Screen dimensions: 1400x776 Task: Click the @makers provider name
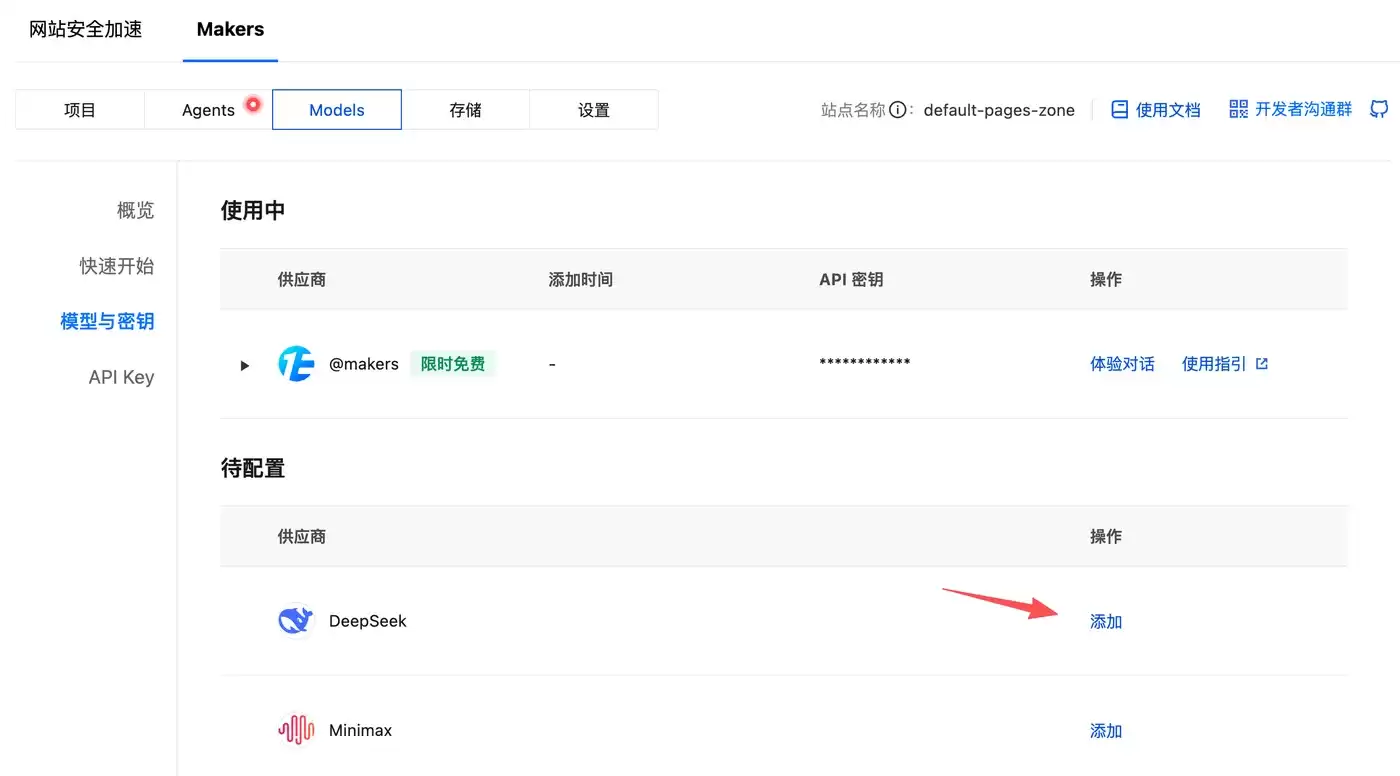[364, 364]
